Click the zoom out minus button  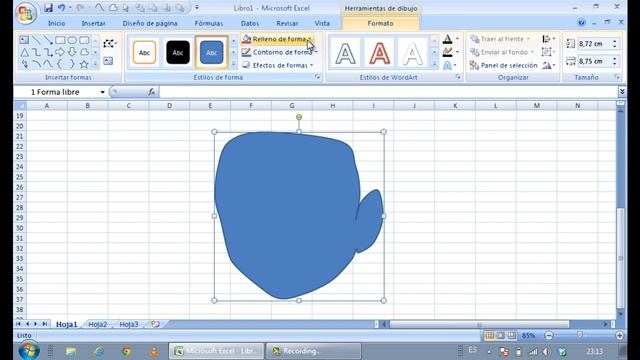pos(549,336)
